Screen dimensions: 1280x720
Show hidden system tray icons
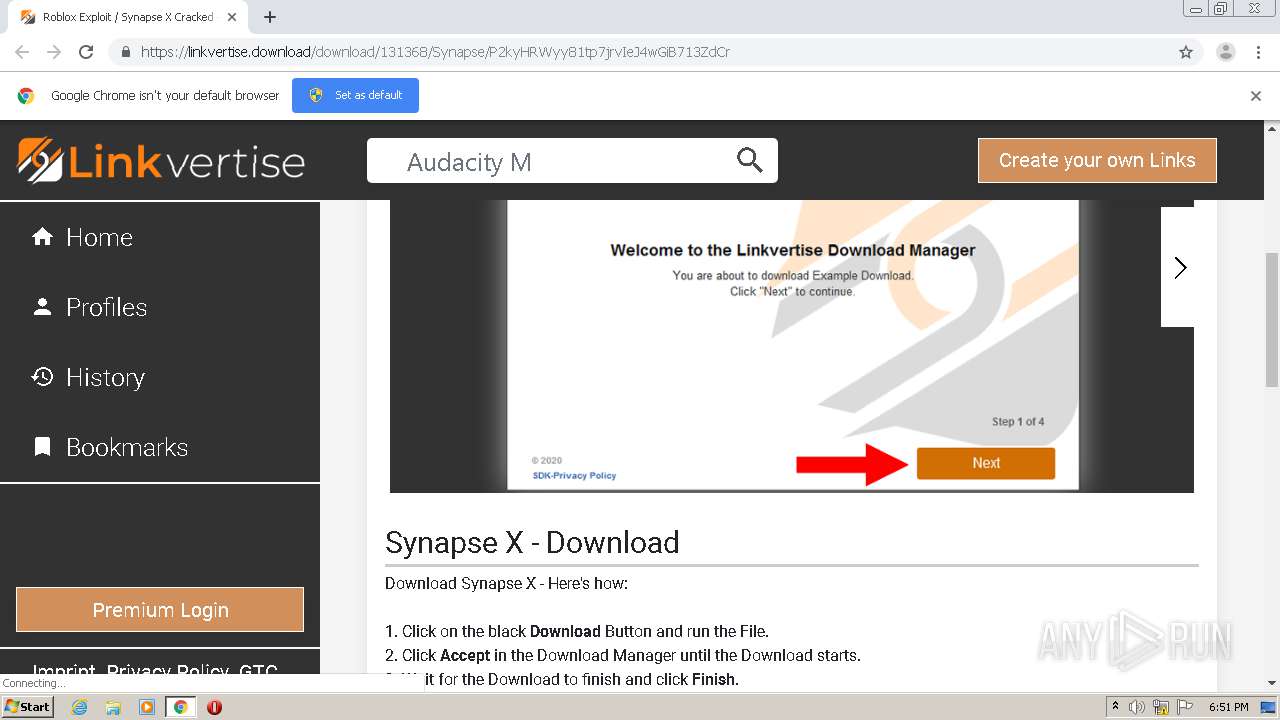point(1115,707)
